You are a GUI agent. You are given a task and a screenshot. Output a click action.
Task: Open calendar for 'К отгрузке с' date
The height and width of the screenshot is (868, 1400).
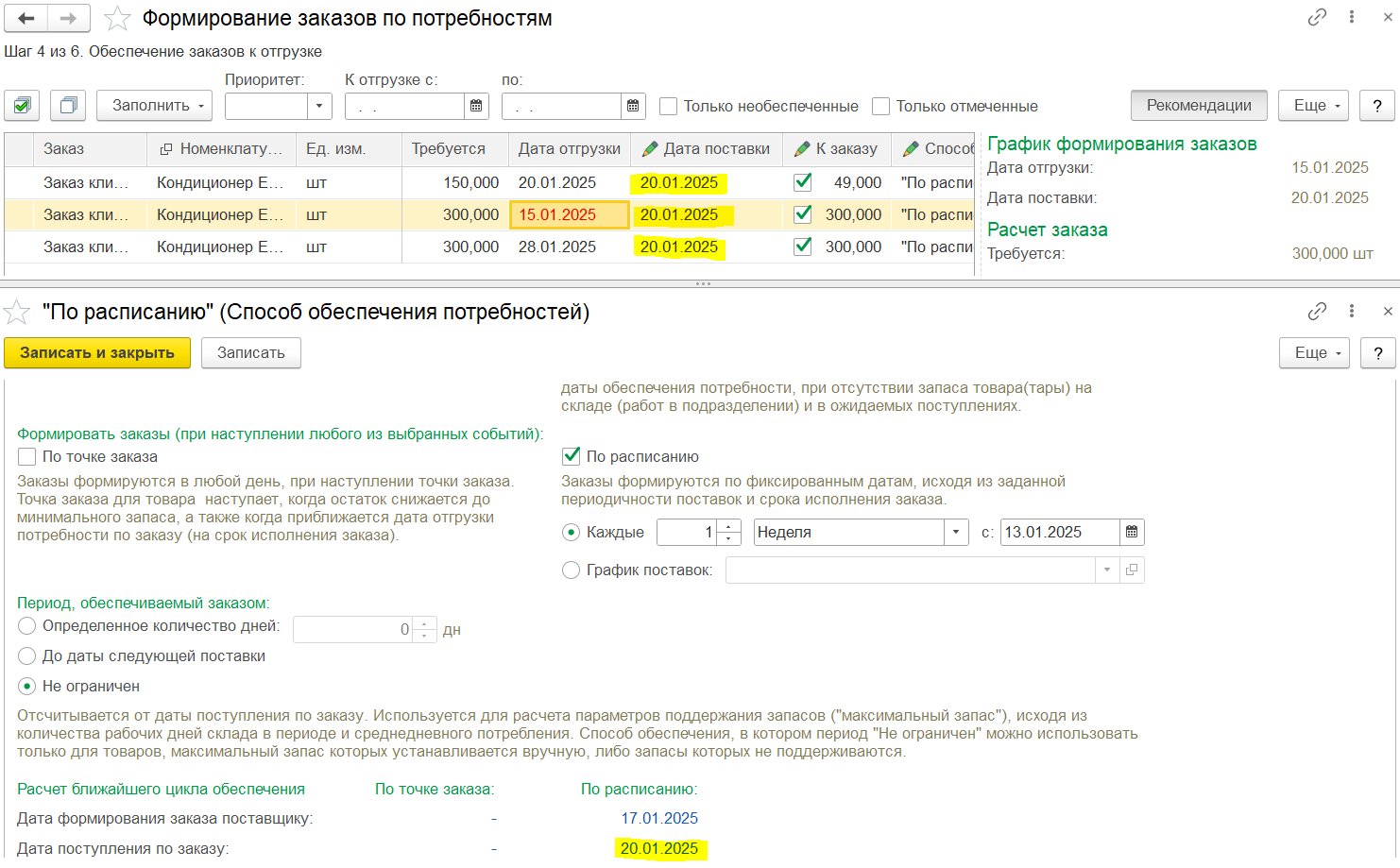pyautogui.click(x=476, y=106)
